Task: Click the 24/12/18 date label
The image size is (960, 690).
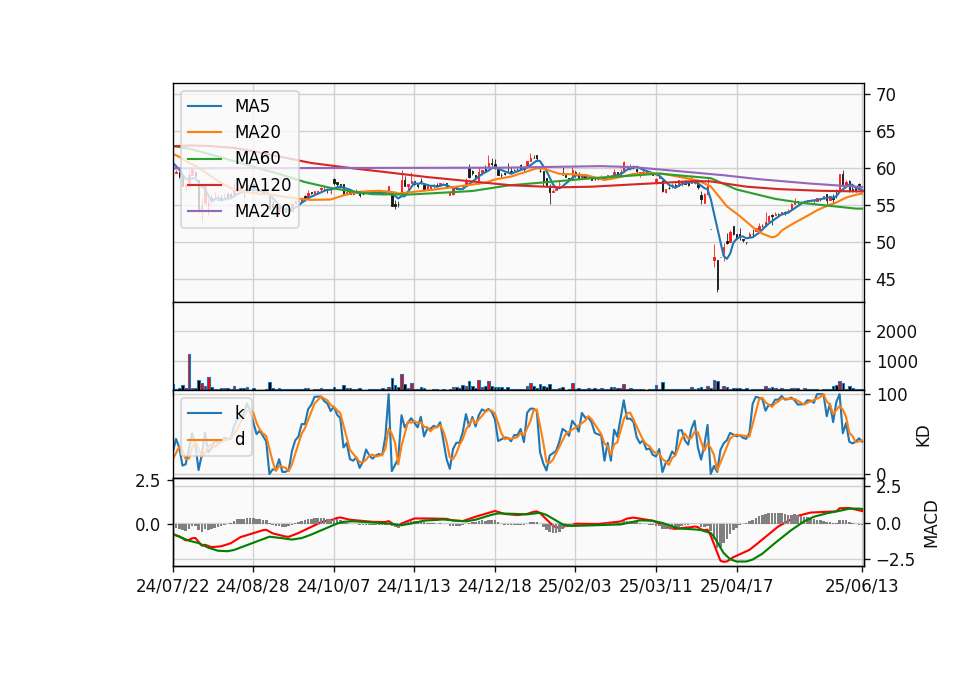Action: [495, 586]
